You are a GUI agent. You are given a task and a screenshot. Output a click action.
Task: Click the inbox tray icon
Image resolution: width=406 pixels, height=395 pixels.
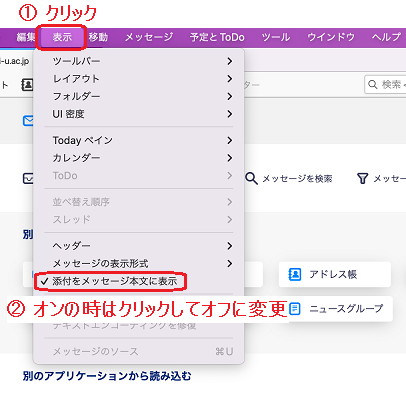[x=28, y=179]
